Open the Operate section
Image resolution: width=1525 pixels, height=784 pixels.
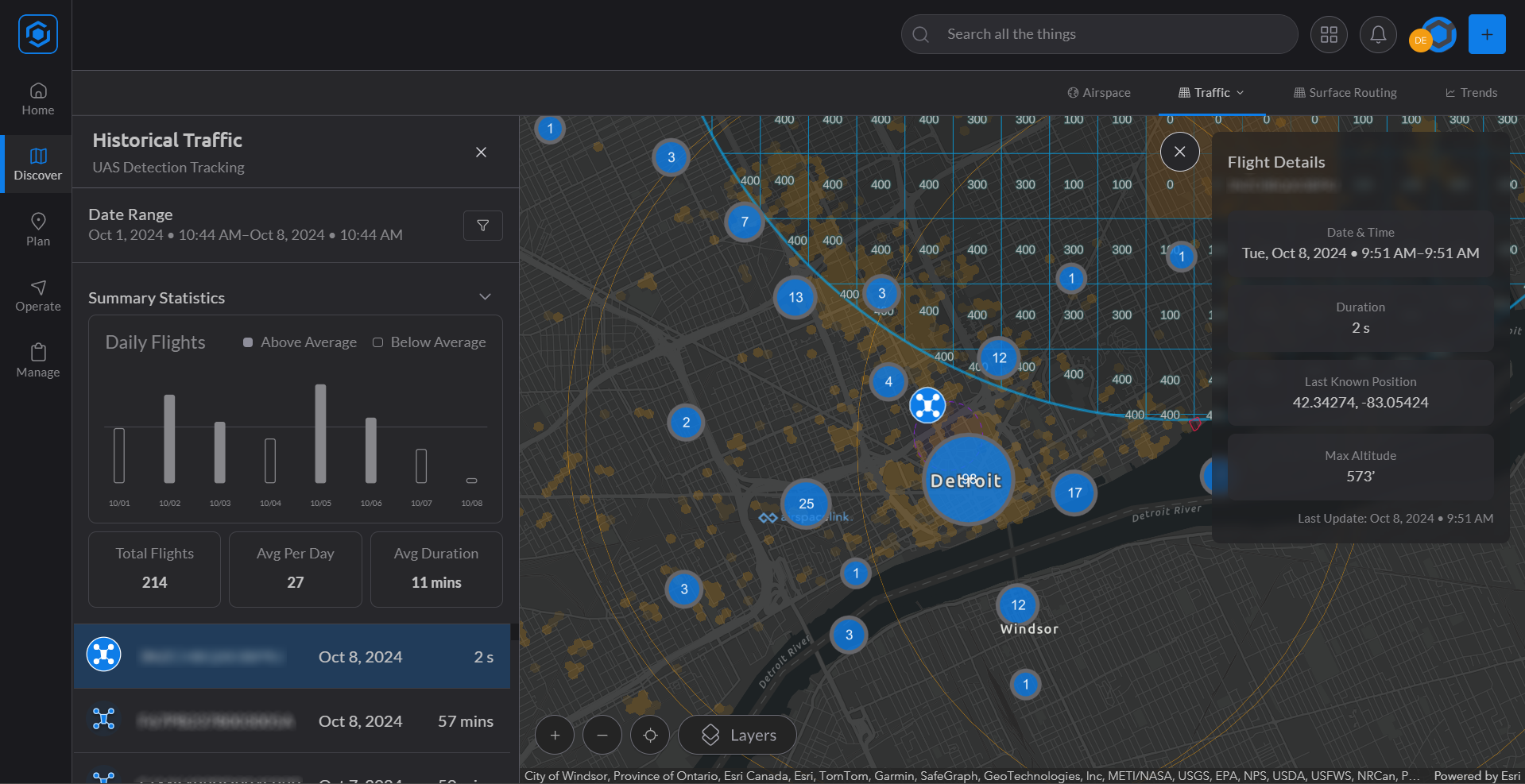[37, 295]
